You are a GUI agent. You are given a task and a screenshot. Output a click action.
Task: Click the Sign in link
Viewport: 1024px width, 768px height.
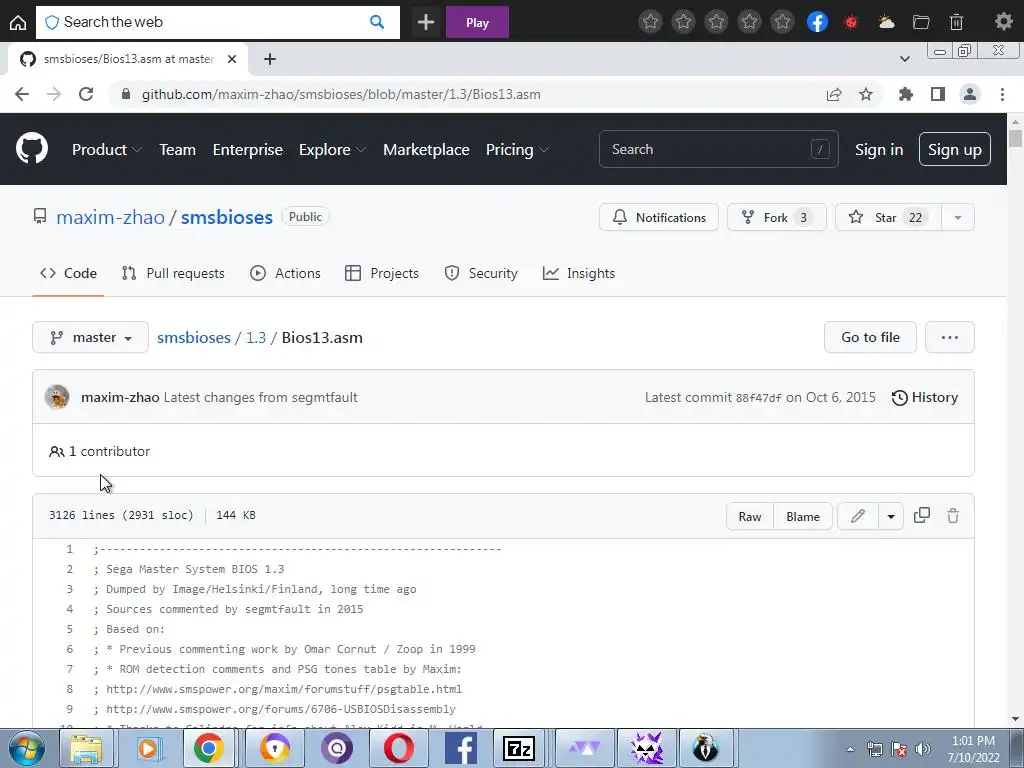point(879,150)
